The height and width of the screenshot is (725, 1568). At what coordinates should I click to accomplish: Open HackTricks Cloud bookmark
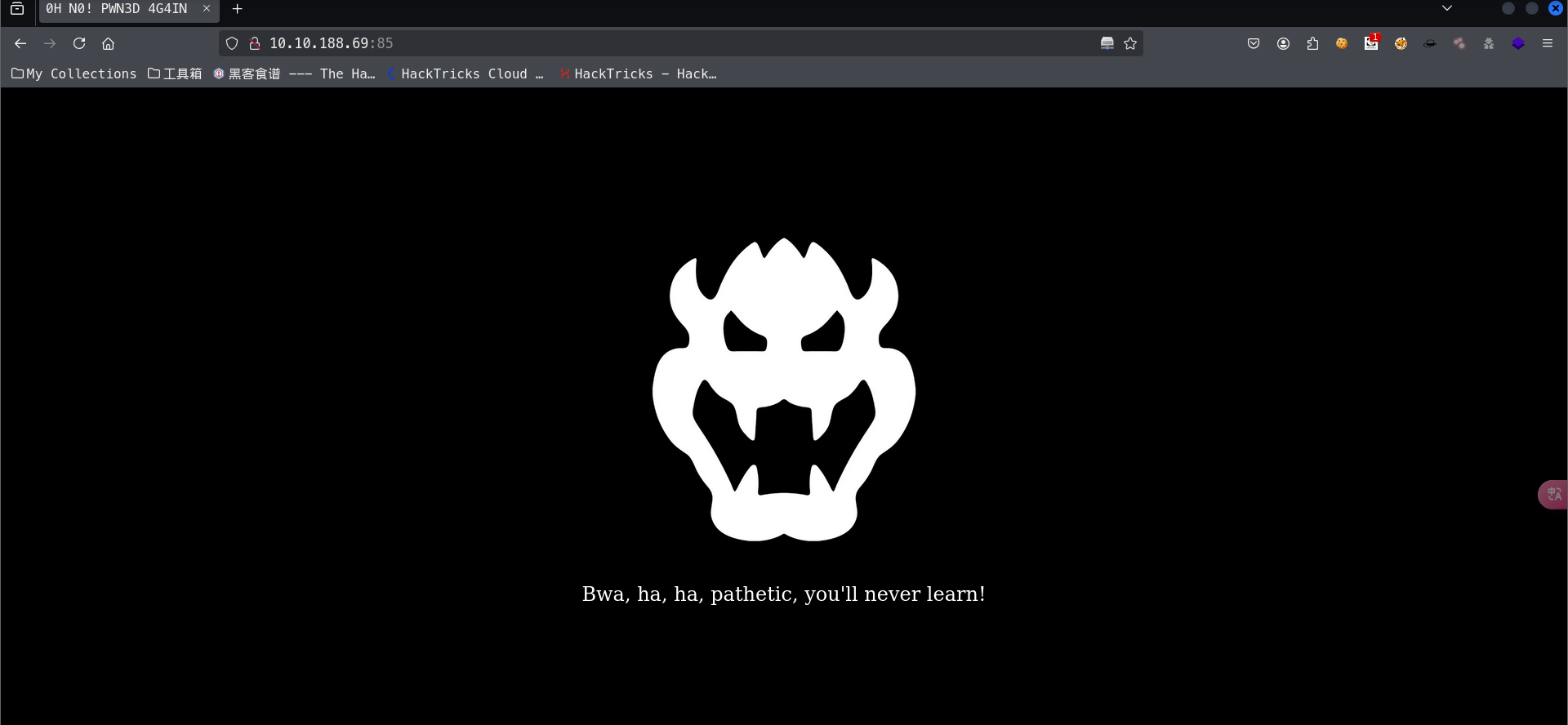465,73
